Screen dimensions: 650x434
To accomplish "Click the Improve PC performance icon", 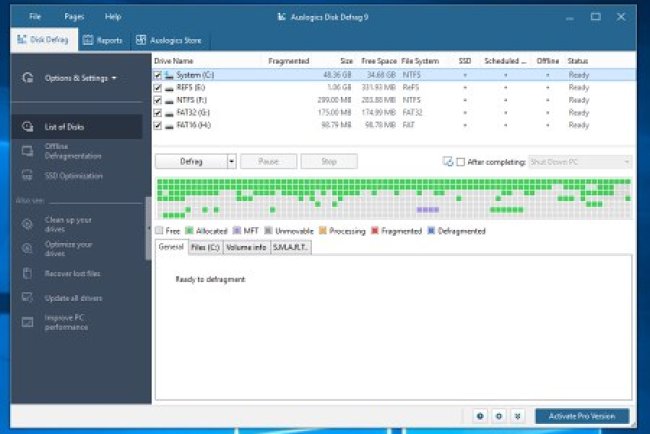I will pos(28,322).
